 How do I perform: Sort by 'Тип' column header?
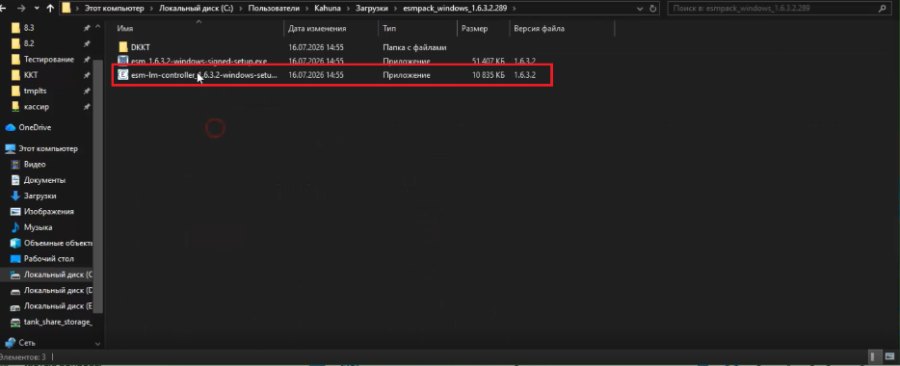coord(389,29)
